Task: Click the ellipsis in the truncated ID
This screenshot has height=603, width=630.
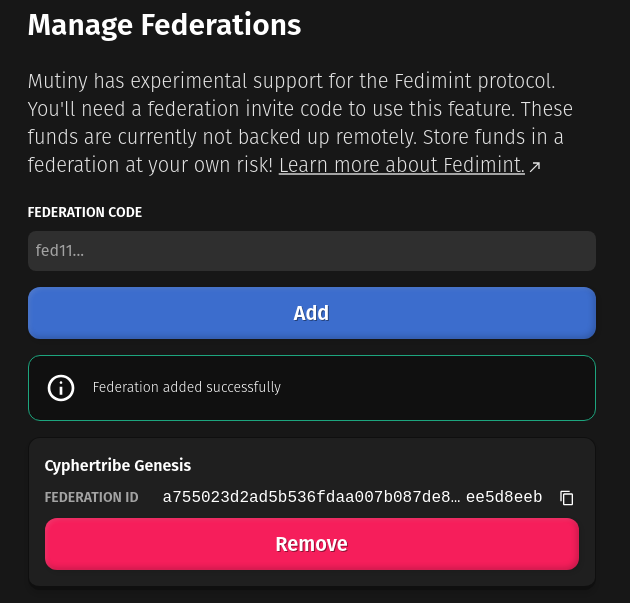Action: [x=456, y=499]
